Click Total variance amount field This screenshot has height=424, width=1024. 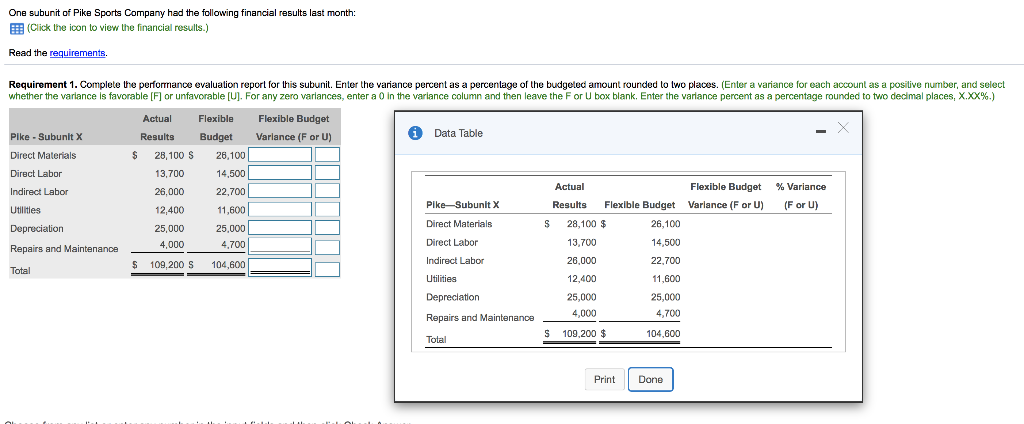280,268
